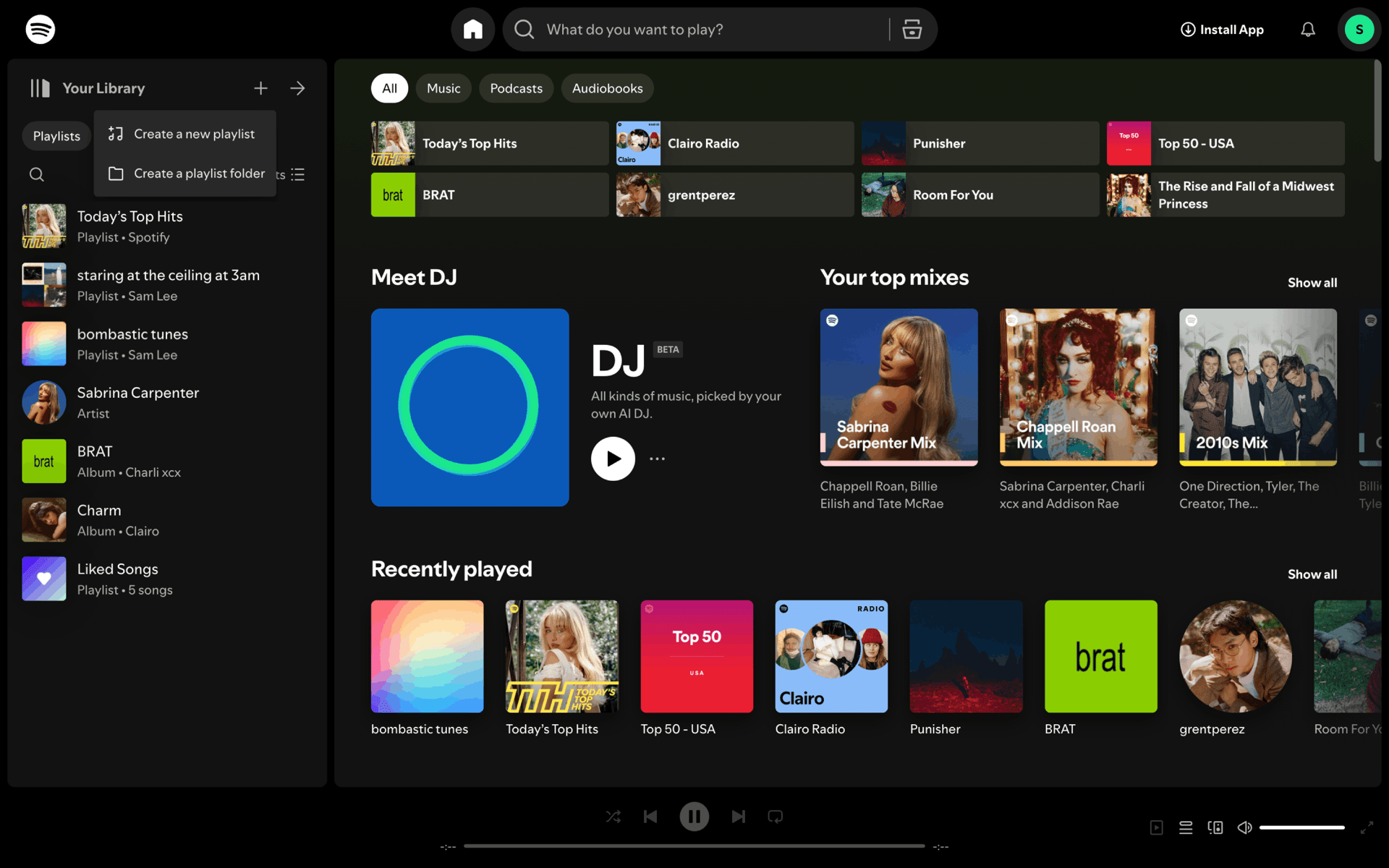Viewport: 1389px width, 868px height.
Task: Pause playback with center button
Action: [694, 817]
